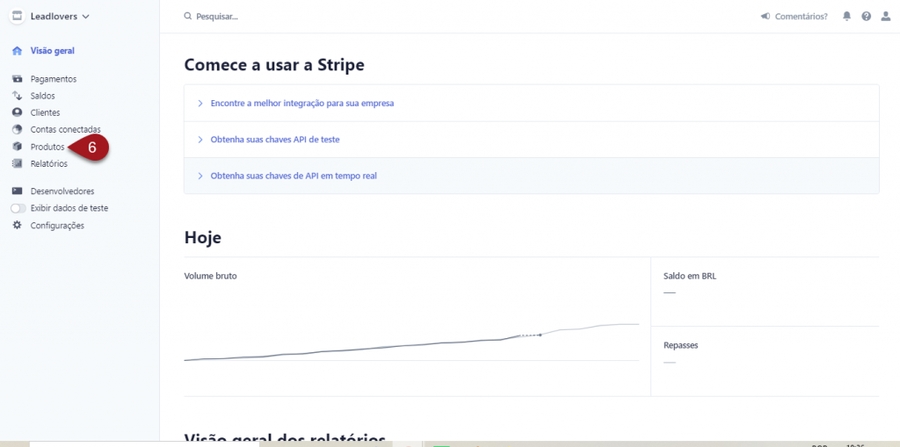Click the Clientes person icon
900x447 pixels.
coord(17,113)
